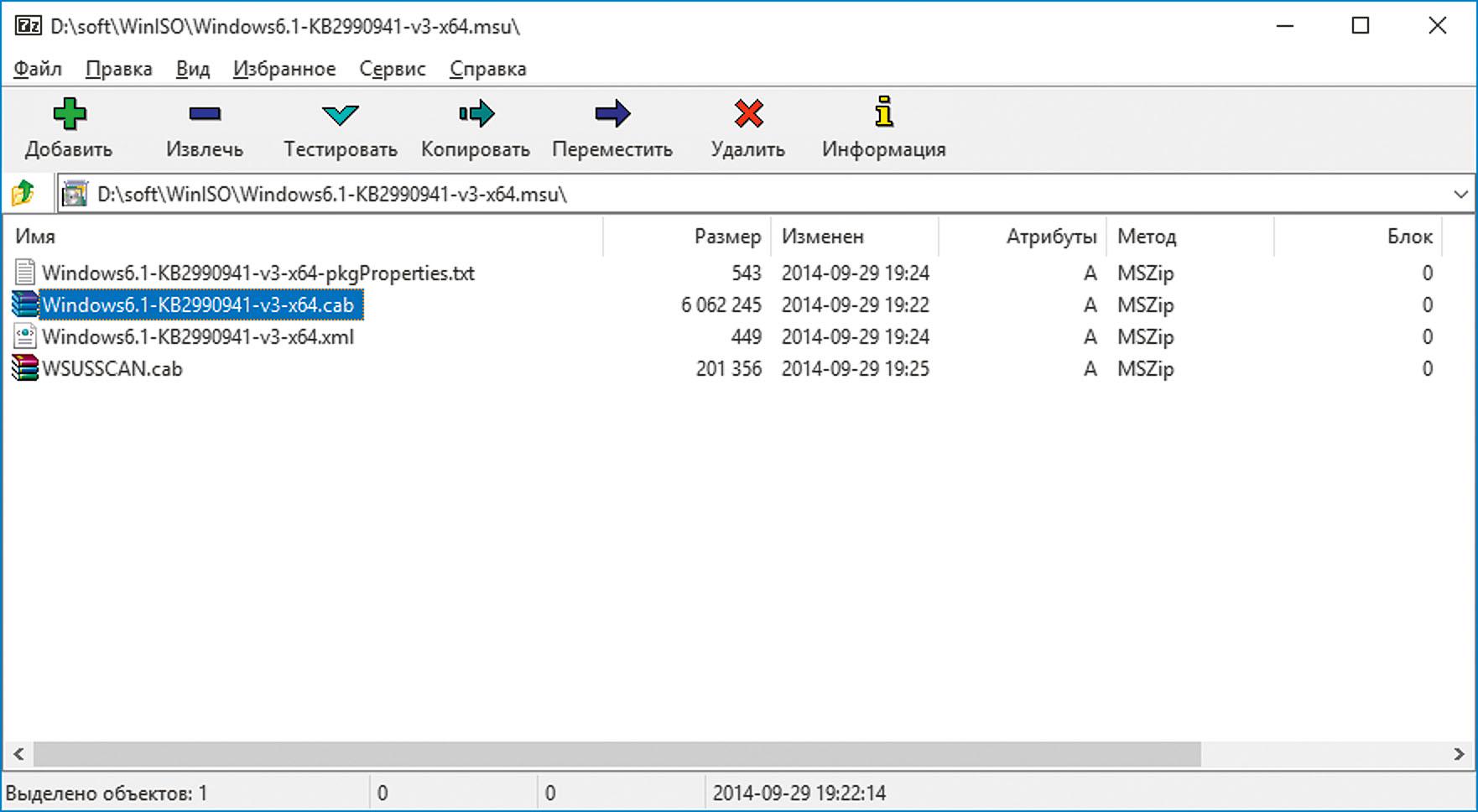Click the green plus Добавить icon
The height and width of the screenshot is (812, 1478).
pyautogui.click(x=69, y=114)
